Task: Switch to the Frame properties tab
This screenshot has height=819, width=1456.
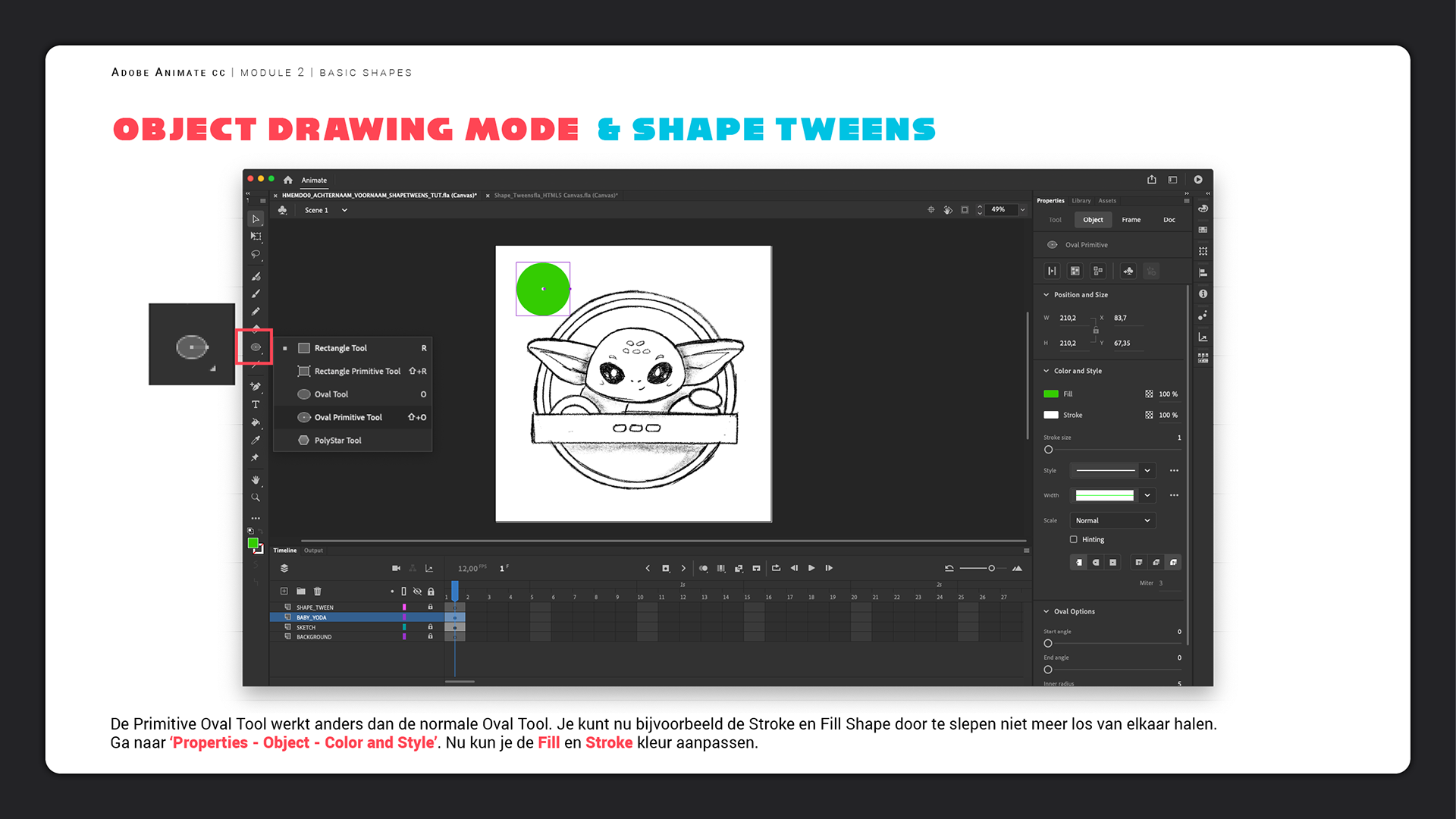Action: pyautogui.click(x=1131, y=220)
